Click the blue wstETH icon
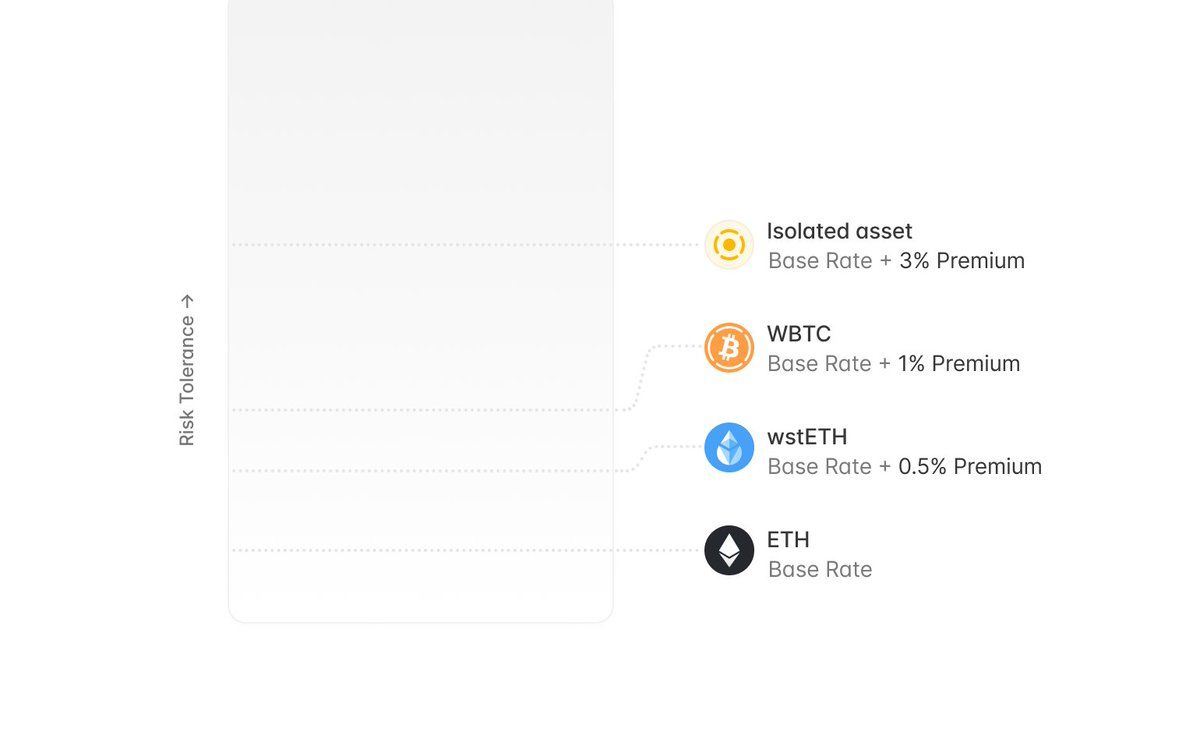The image size is (1200, 739). coord(729,447)
